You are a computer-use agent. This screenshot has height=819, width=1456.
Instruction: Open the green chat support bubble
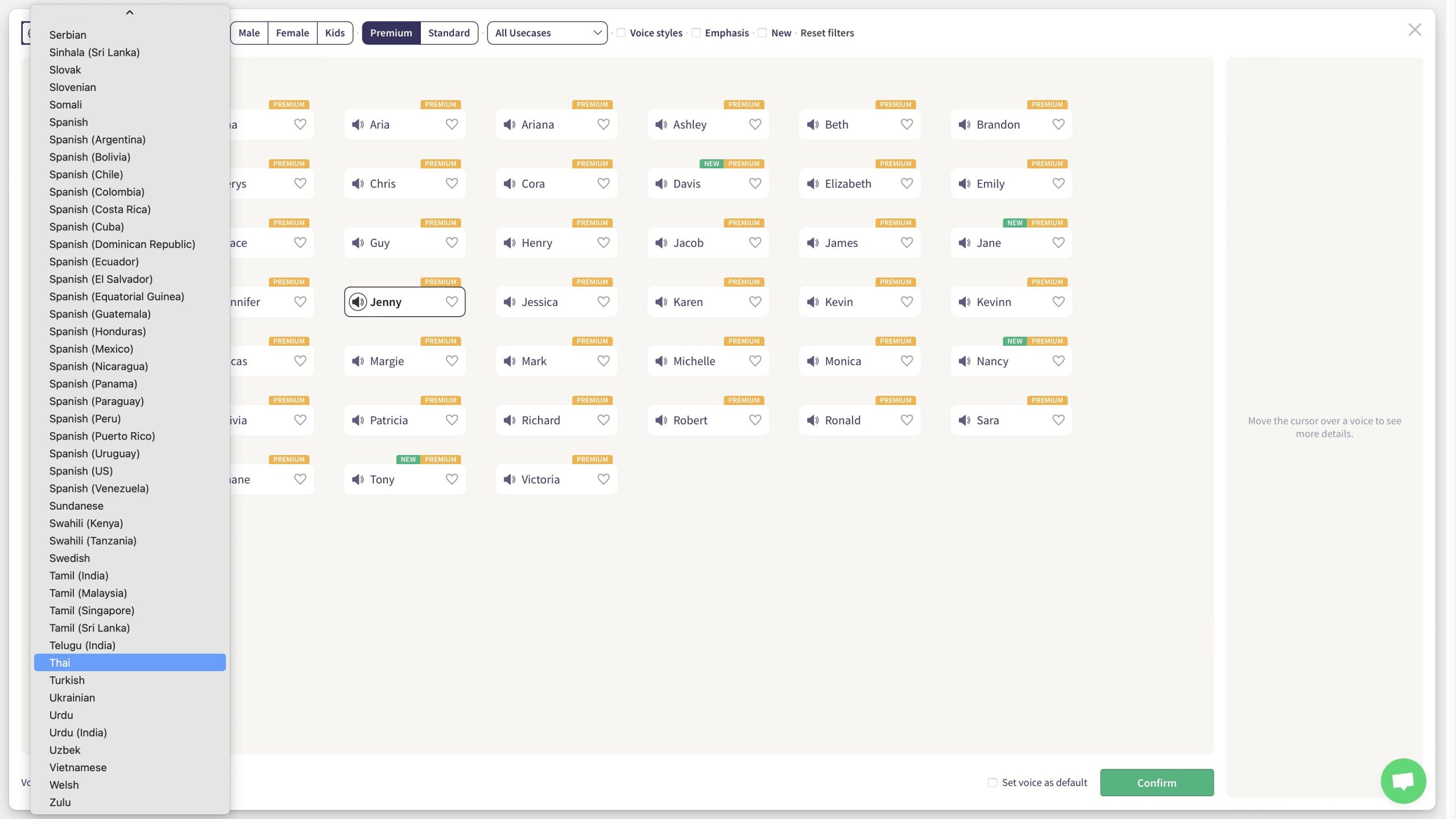[x=1403, y=781]
